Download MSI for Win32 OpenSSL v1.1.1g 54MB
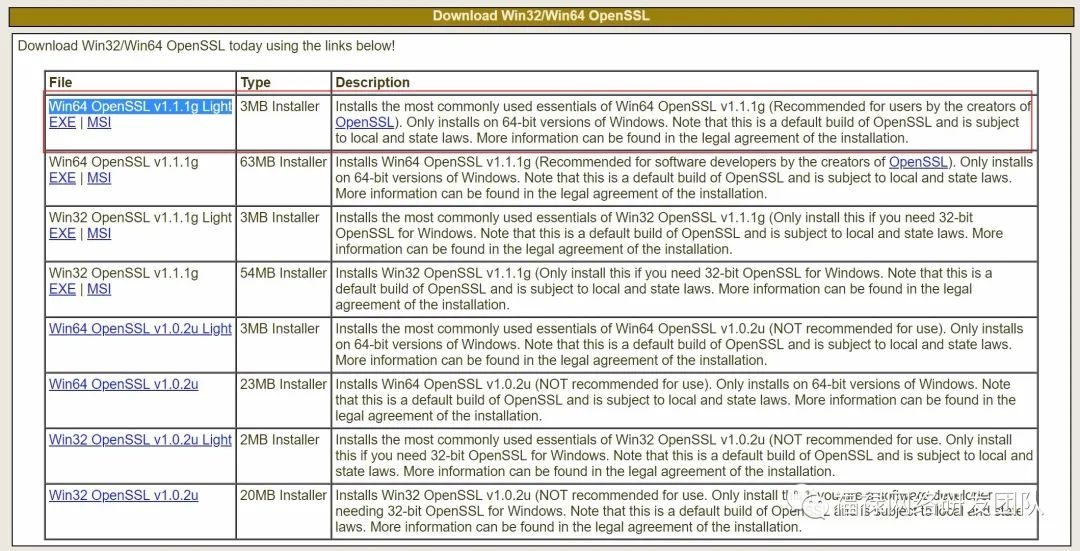Image resolution: width=1080 pixels, height=551 pixels. [x=99, y=289]
